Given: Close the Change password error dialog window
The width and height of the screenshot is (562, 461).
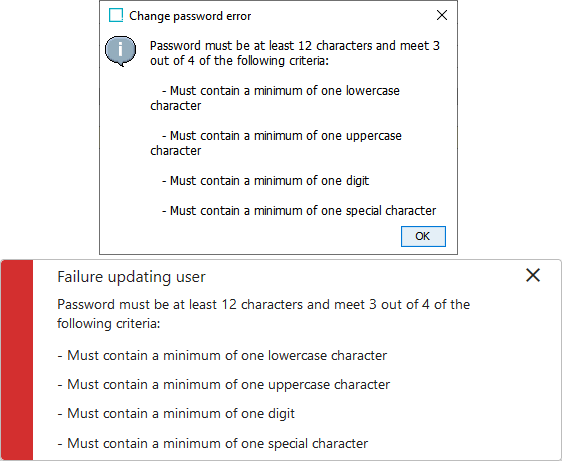Looking at the screenshot, I should [442, 15].
